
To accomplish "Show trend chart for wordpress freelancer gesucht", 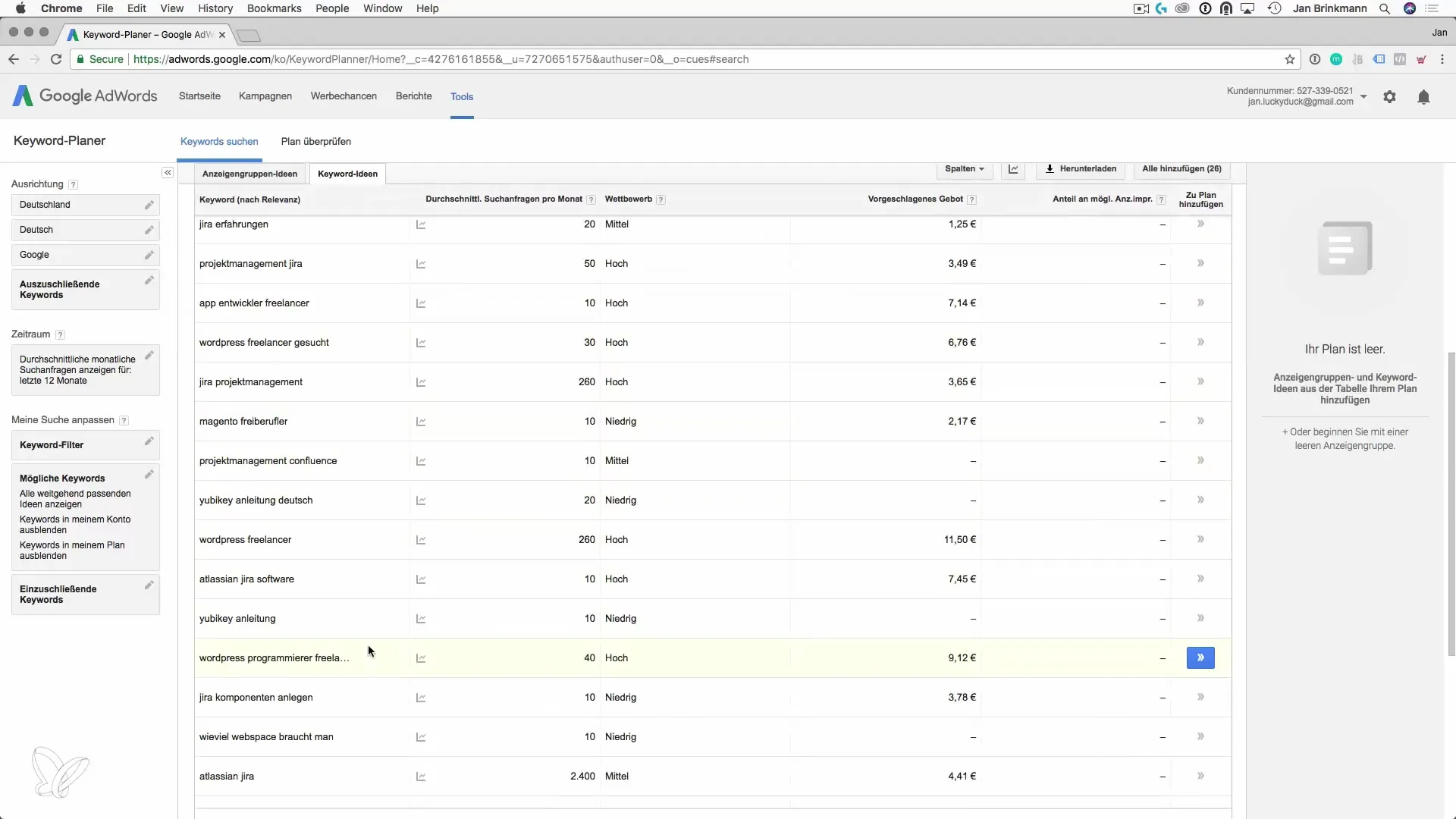I will (421, 343).
